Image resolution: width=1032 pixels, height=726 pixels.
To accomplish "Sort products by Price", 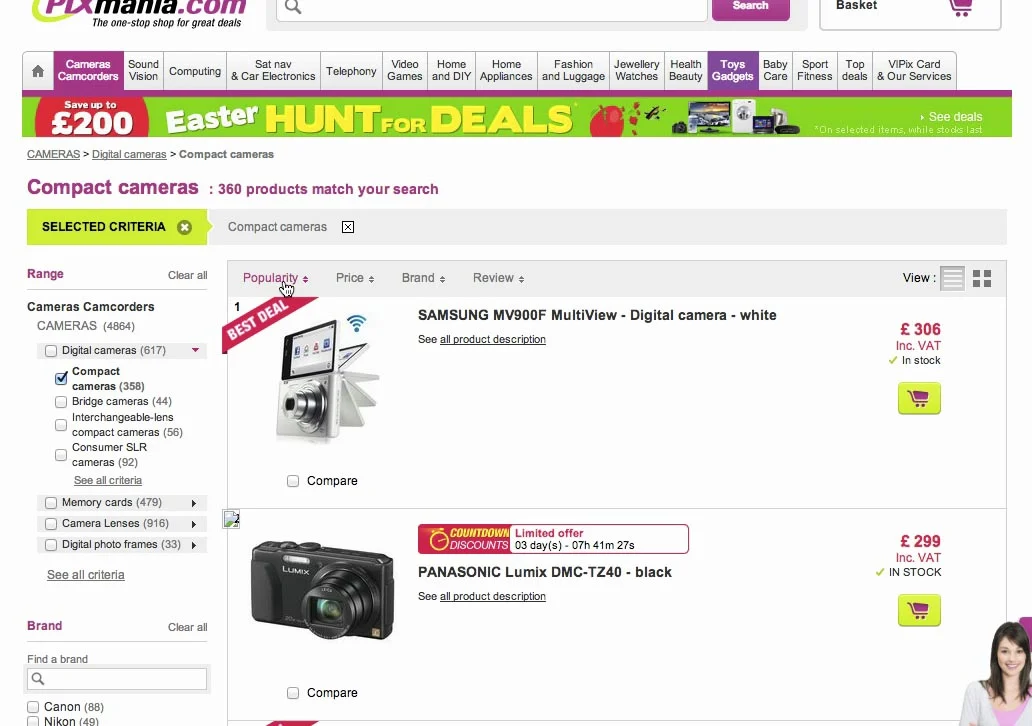I will coord(355,278).
